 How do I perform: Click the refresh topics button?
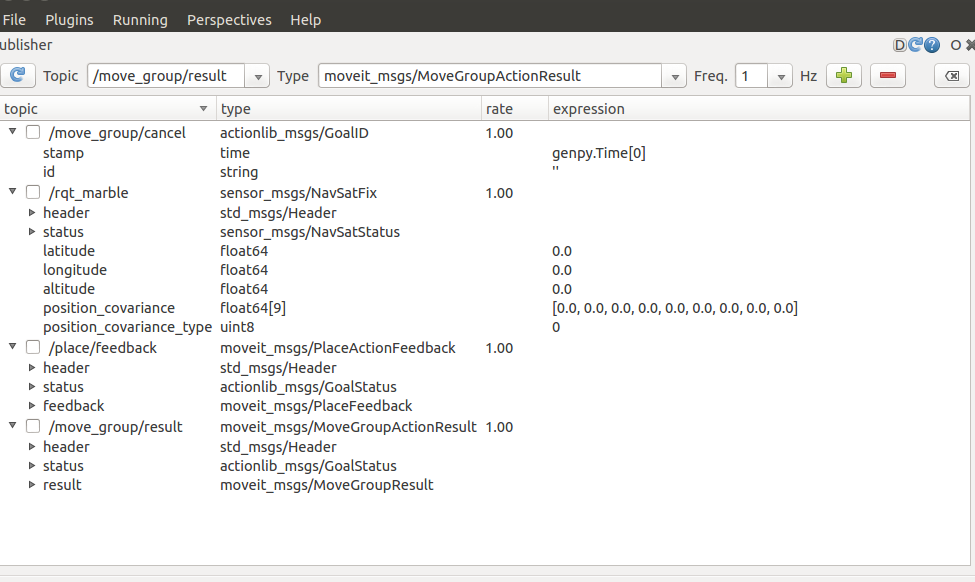click(x=18, y=76)
